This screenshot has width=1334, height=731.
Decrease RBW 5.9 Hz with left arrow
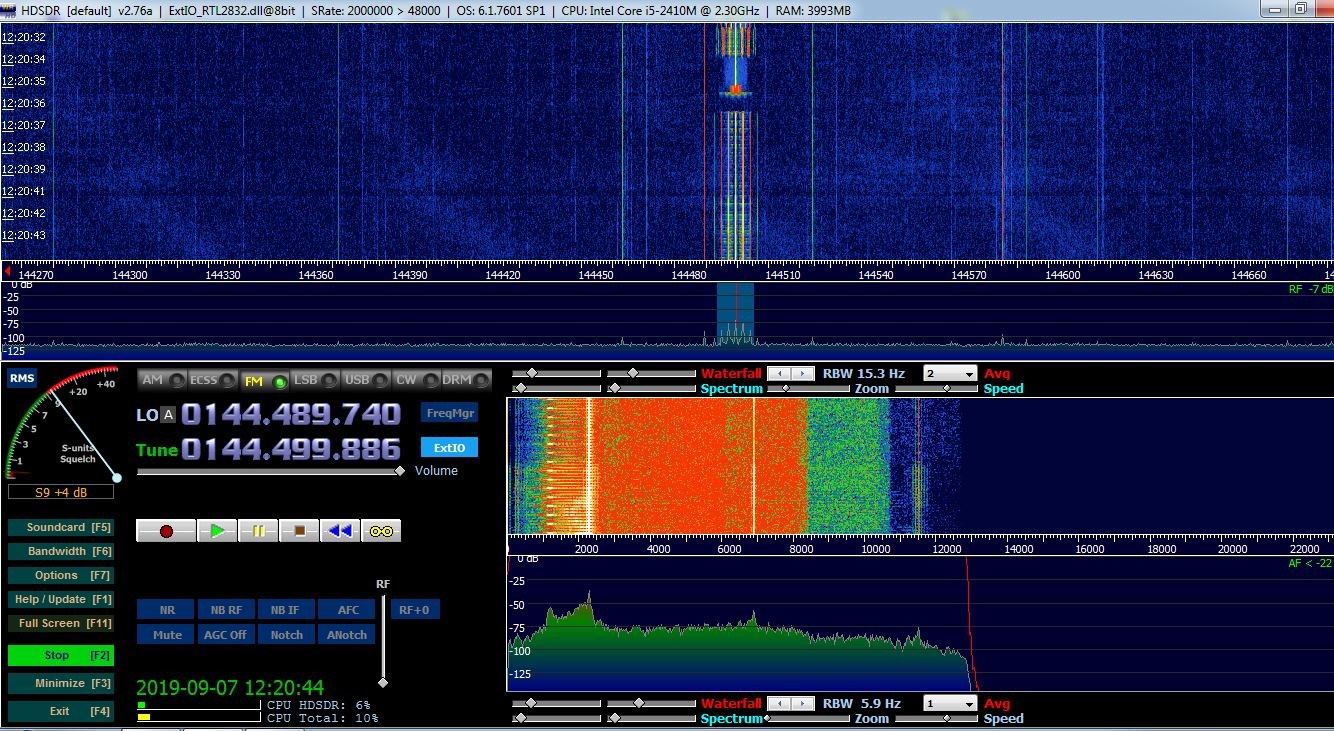[x=777, y=704]
